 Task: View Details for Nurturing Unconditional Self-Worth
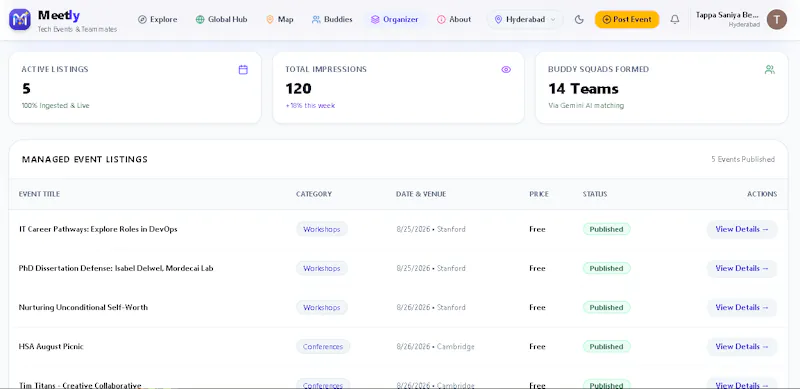pos(742,307)
